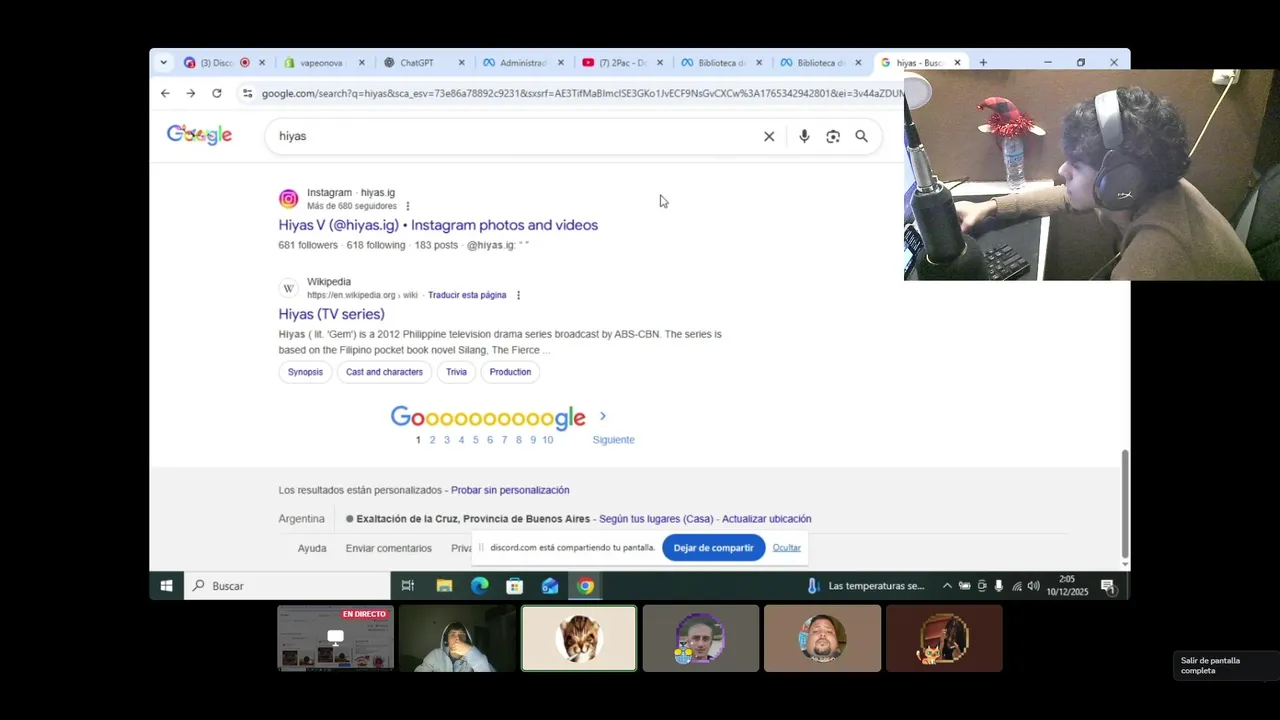The height and width of the screenshot is (720, 1280).
Task: Switch to the vapeonova tab
Action: [x=320, y=62]
